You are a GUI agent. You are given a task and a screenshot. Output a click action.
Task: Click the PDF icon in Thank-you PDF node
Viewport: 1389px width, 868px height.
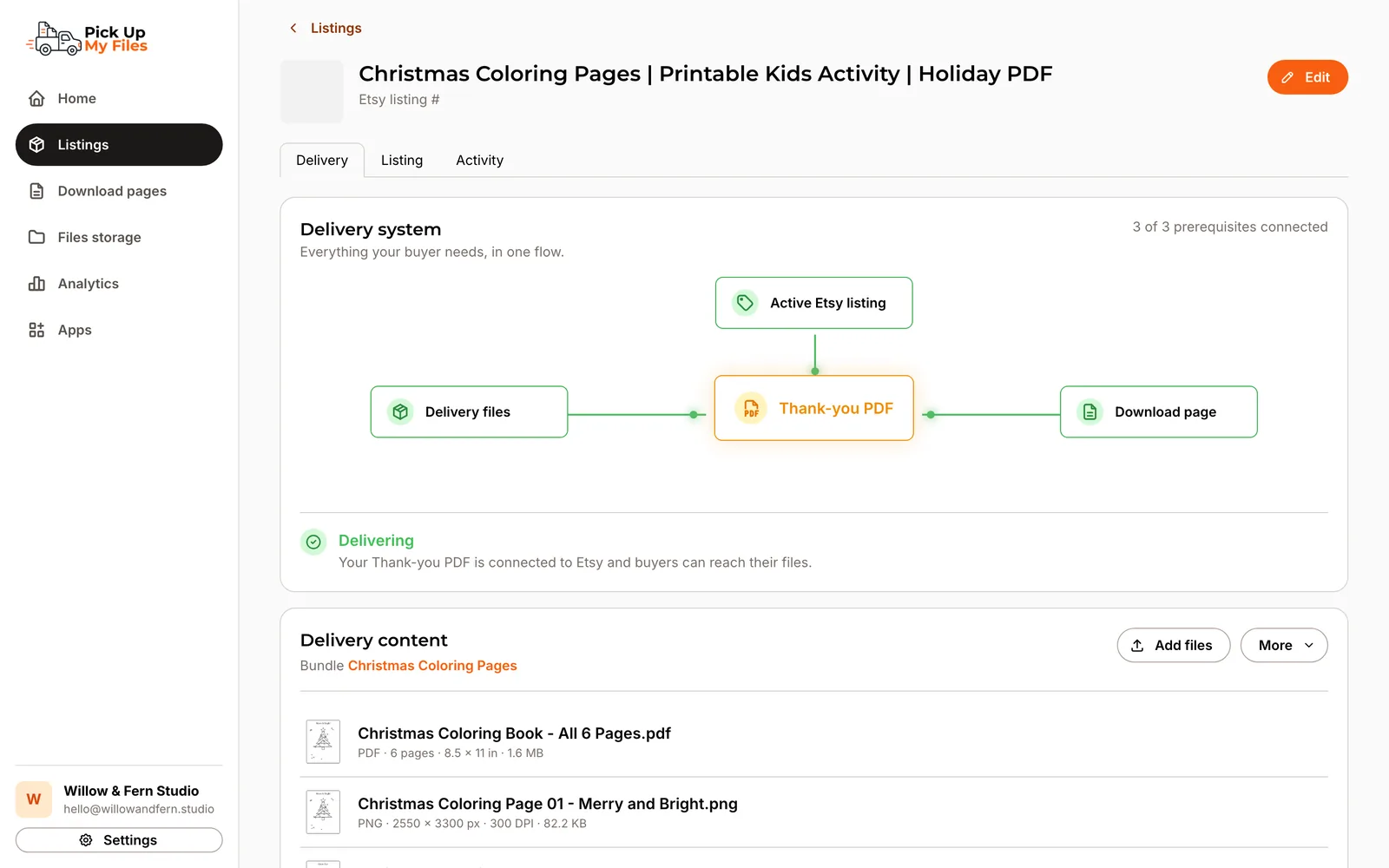pyautogui.click(x=751, y=408)
